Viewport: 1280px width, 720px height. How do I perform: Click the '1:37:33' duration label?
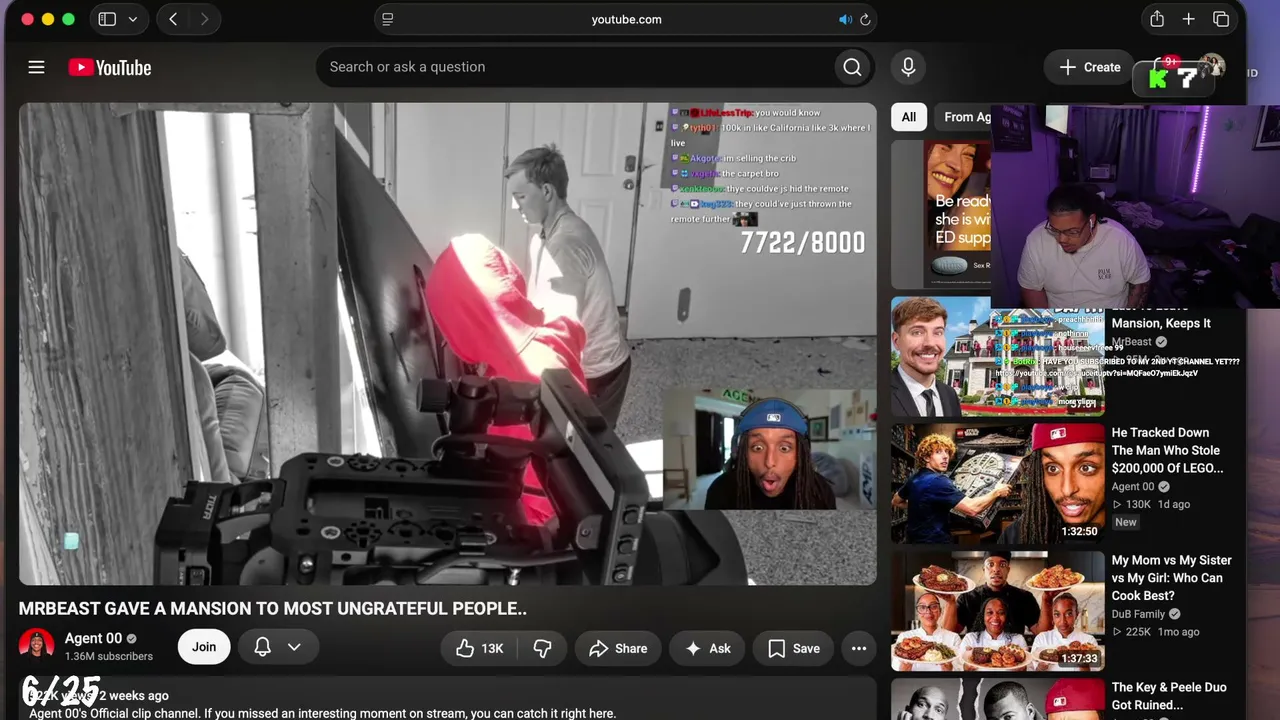1080,659
